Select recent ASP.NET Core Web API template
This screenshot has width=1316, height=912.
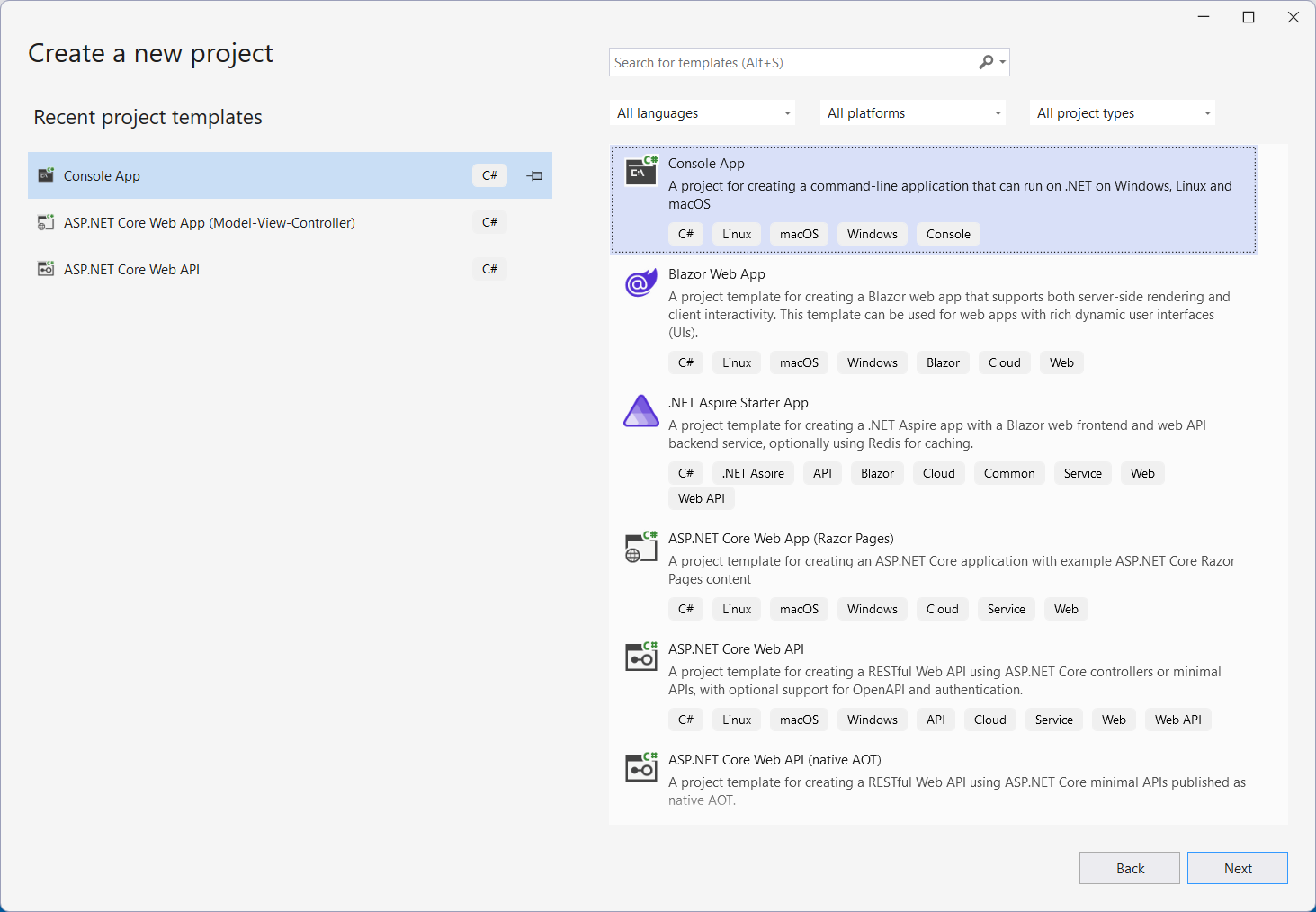[x=290, y=269]
